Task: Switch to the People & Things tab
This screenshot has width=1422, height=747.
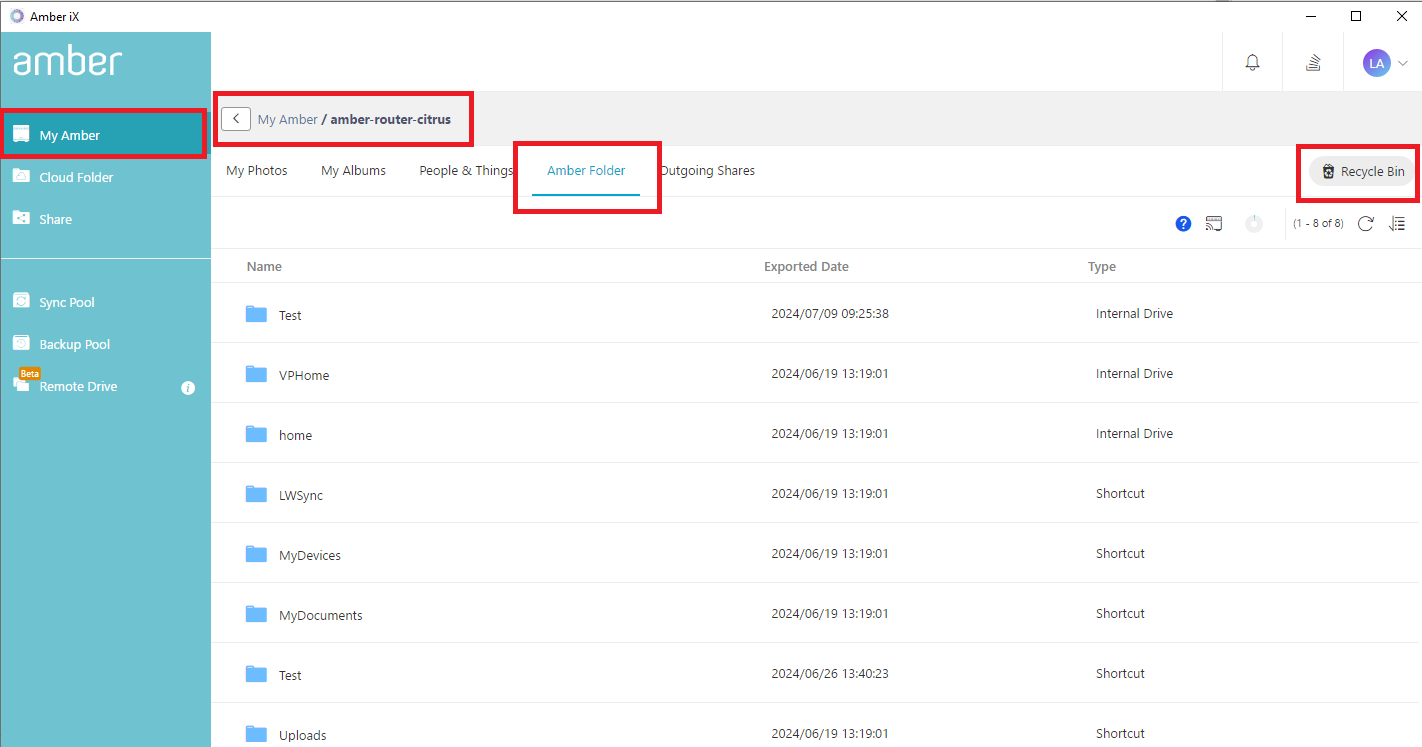Action: [x=466, y=171]
